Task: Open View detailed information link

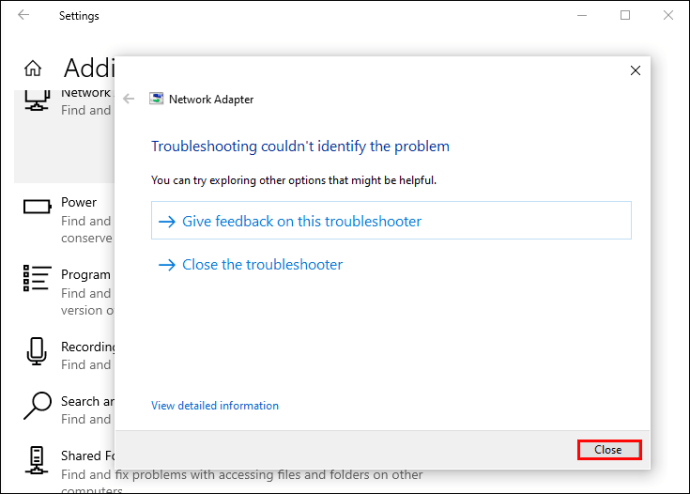Action: 215,406
